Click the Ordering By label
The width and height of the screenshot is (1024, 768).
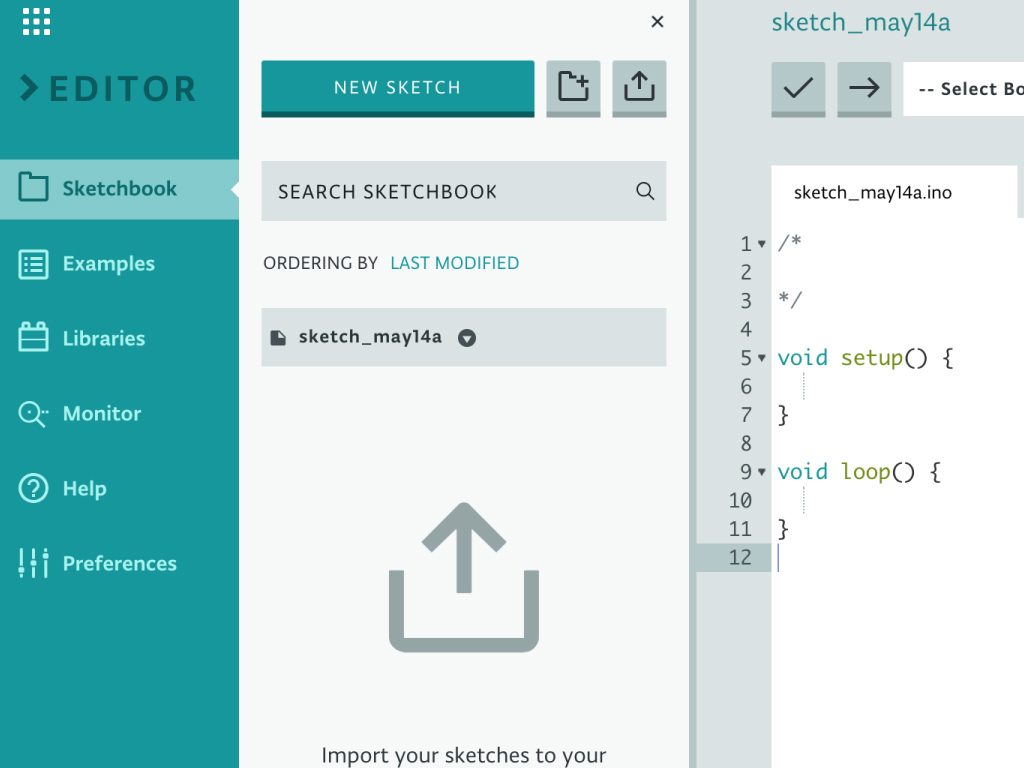[321, 263]
